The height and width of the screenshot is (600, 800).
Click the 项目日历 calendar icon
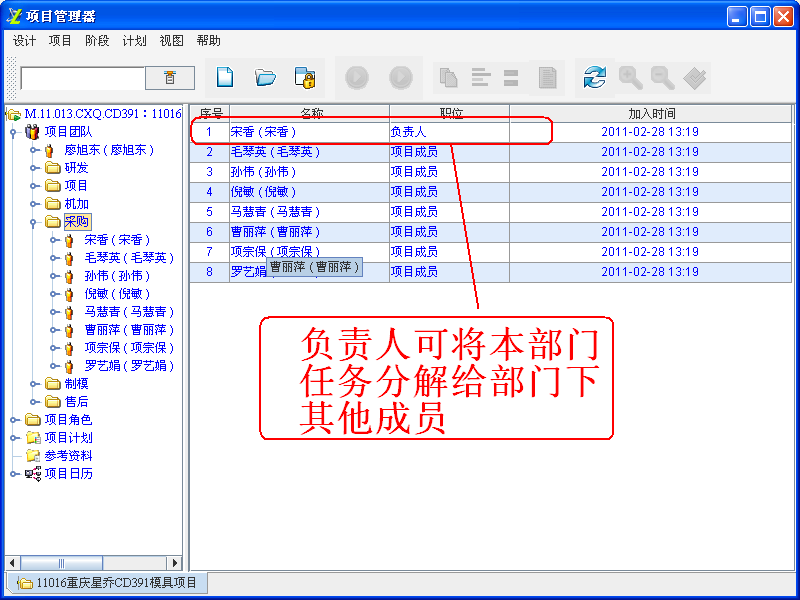[33, 474]
